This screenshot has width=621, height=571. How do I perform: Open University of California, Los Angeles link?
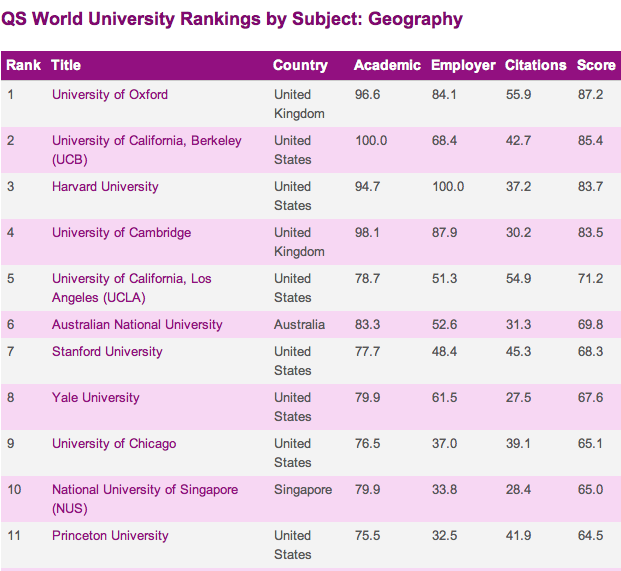point(131,288)
